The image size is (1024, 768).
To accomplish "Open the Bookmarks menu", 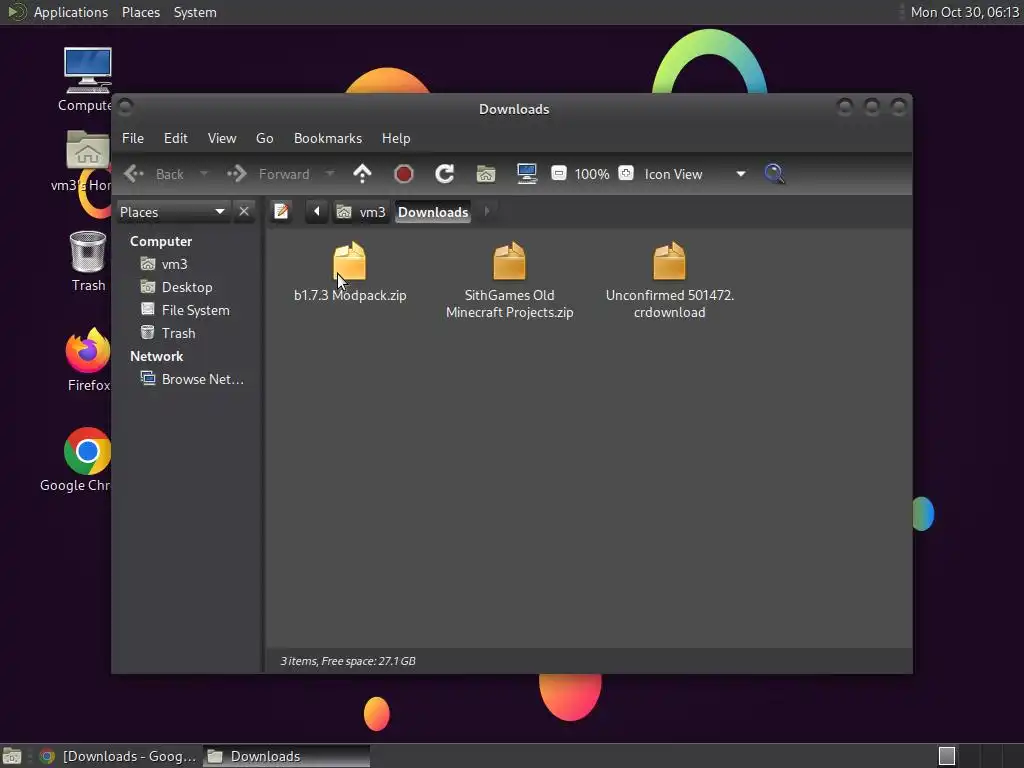I will tap(328, 138).
